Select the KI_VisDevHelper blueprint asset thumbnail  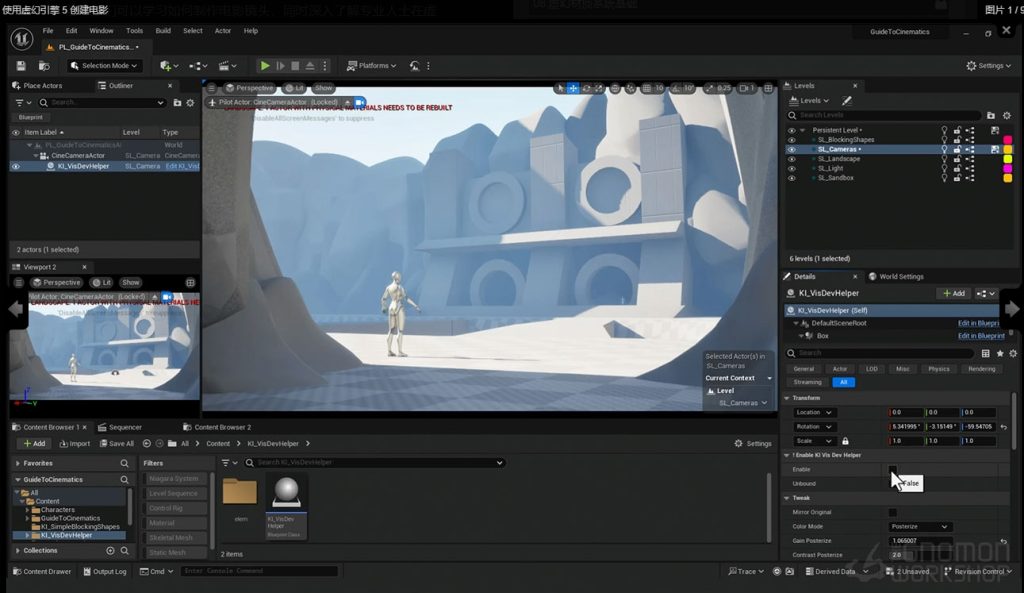[286, 507]
